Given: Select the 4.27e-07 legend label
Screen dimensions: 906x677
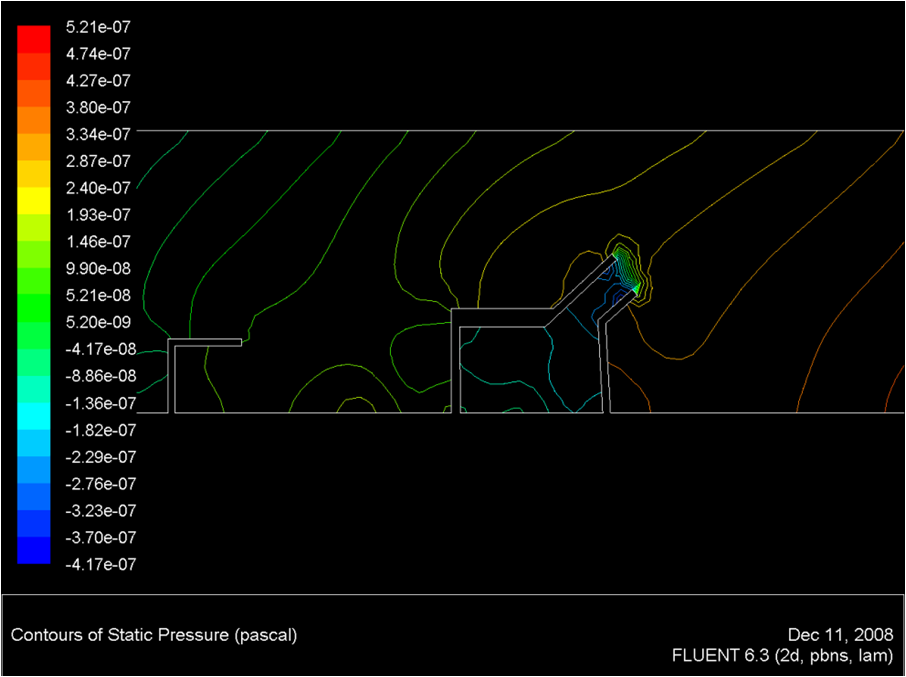Looking at the screenshot, I should pyautogui.click(x=98, y=80).
